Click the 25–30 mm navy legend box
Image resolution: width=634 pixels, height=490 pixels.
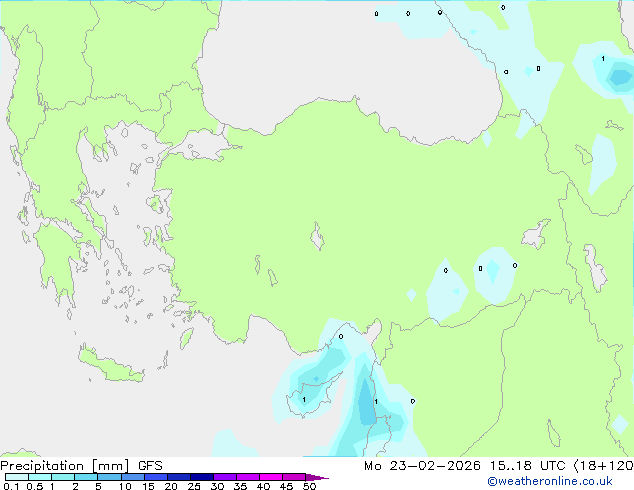201,477
